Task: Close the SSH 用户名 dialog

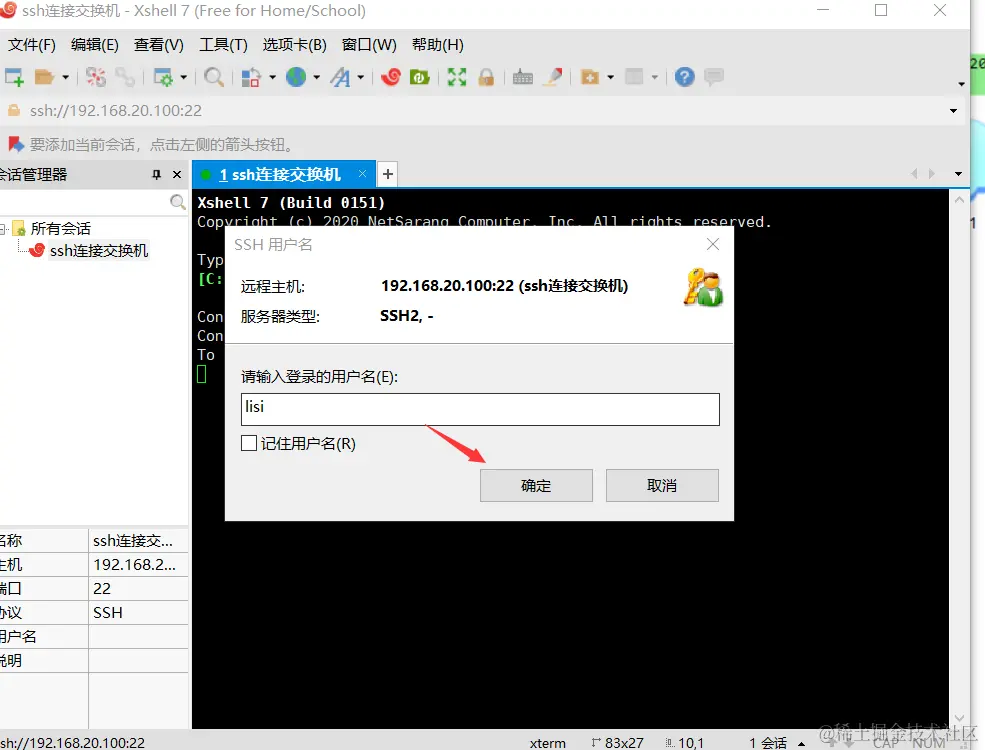Action: tap(712, 244)
